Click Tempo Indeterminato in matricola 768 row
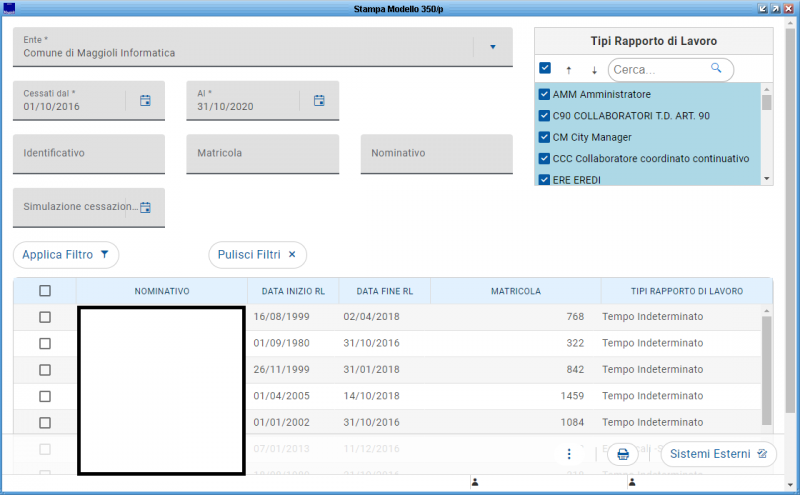The image size is (800, 495). [x=653, y=317]
